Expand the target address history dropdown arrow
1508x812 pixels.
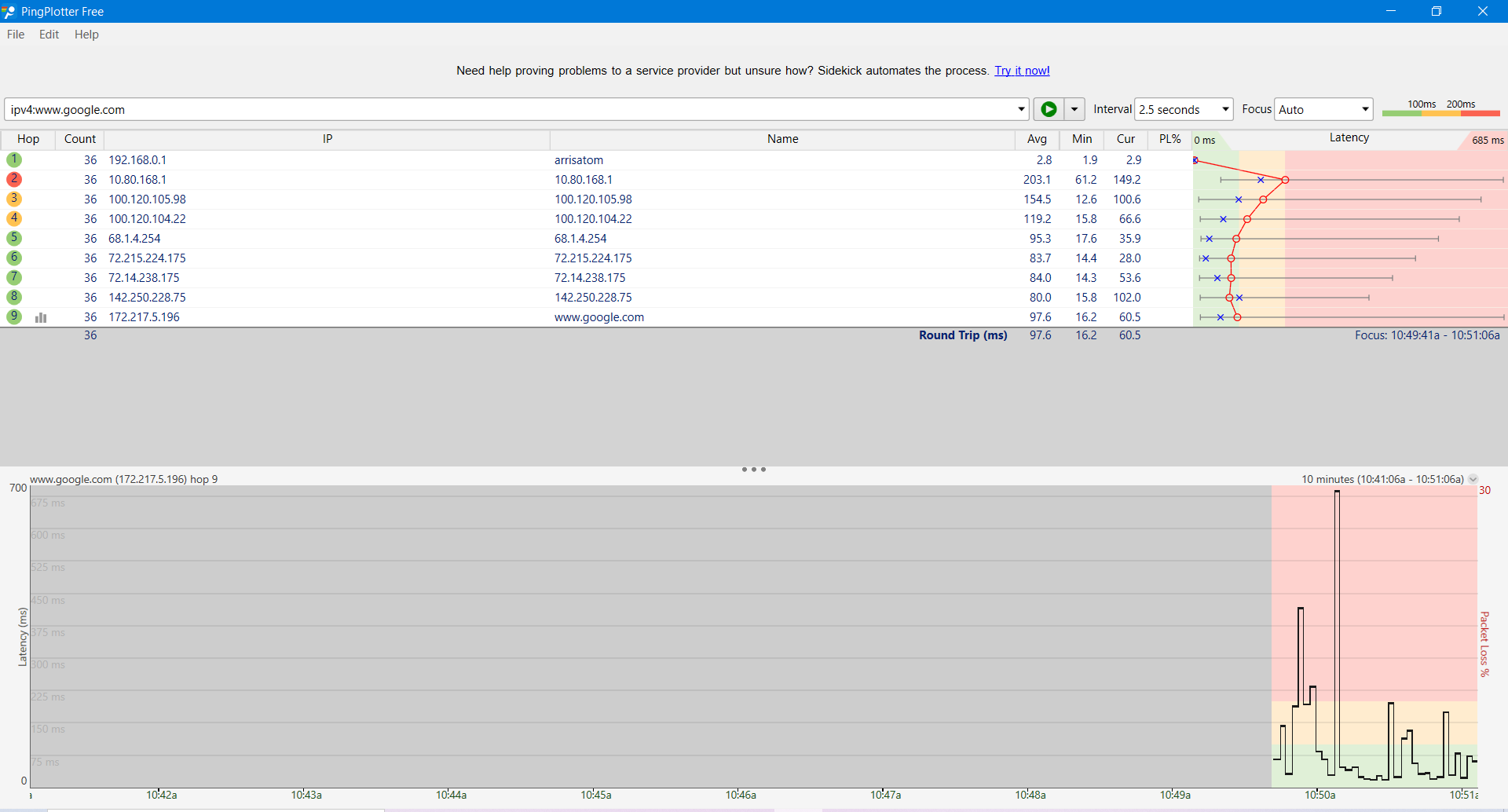click(x=1021, y=109)
